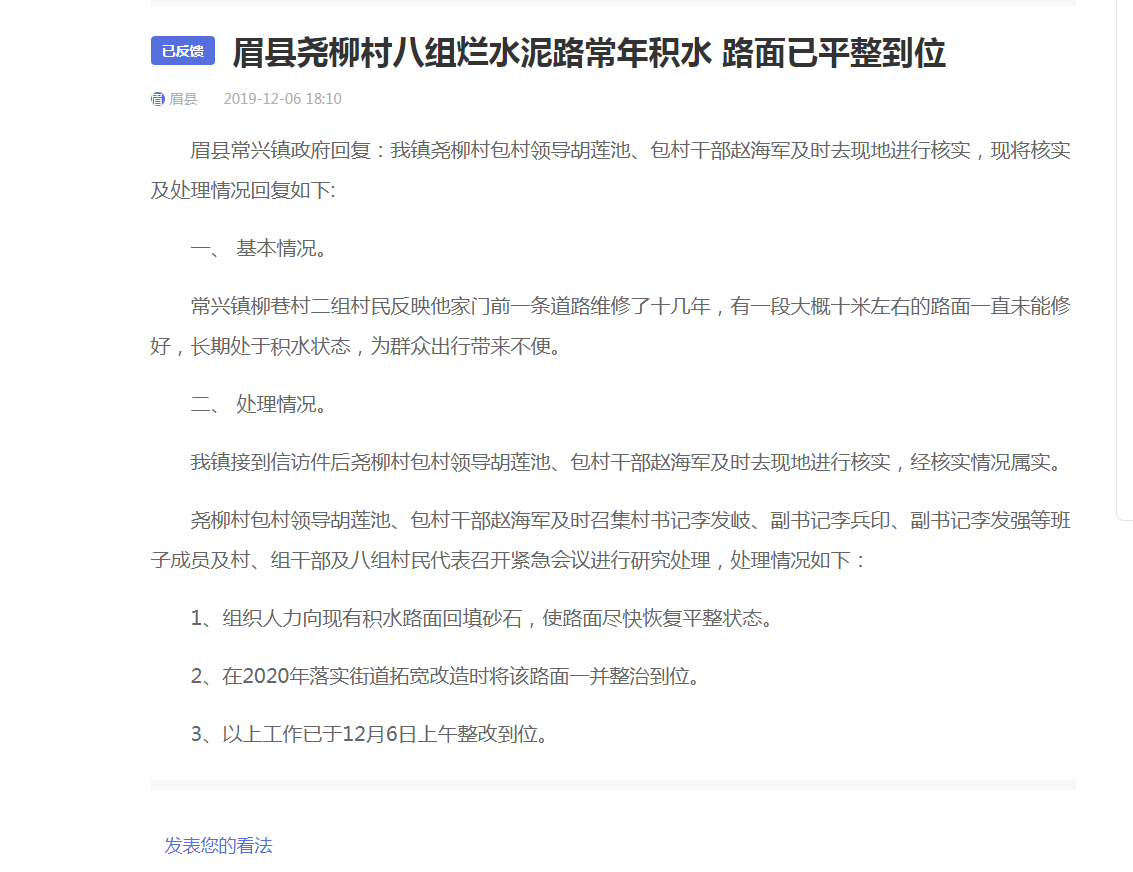Click the source icon beside 眉县
The height and width of the screenshot is (872, 1133).
[158, 99]
